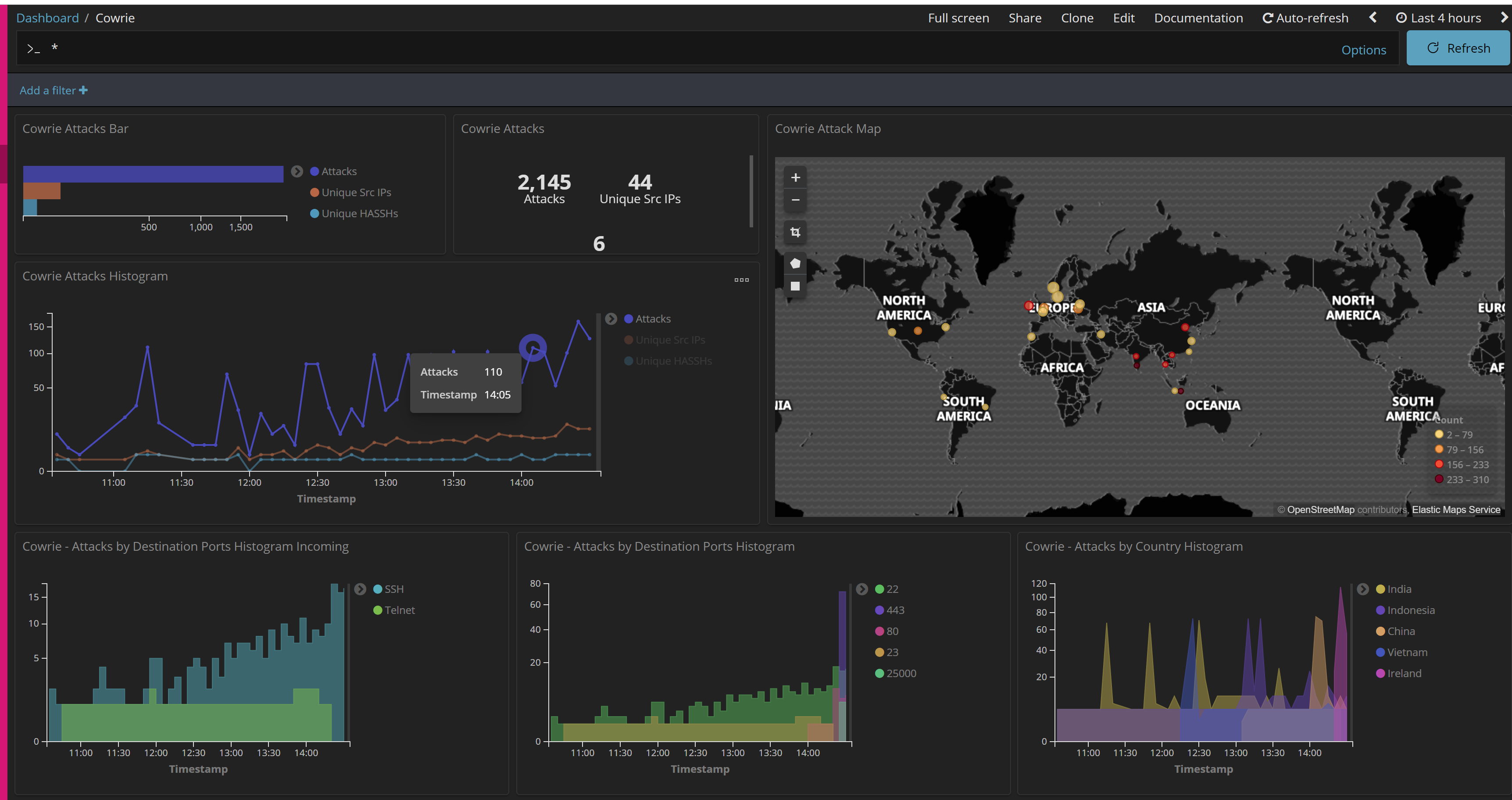Open the Last 4 hours time picker
The height and width of the screenshot is (800, 1512).
coord(1438,18)
